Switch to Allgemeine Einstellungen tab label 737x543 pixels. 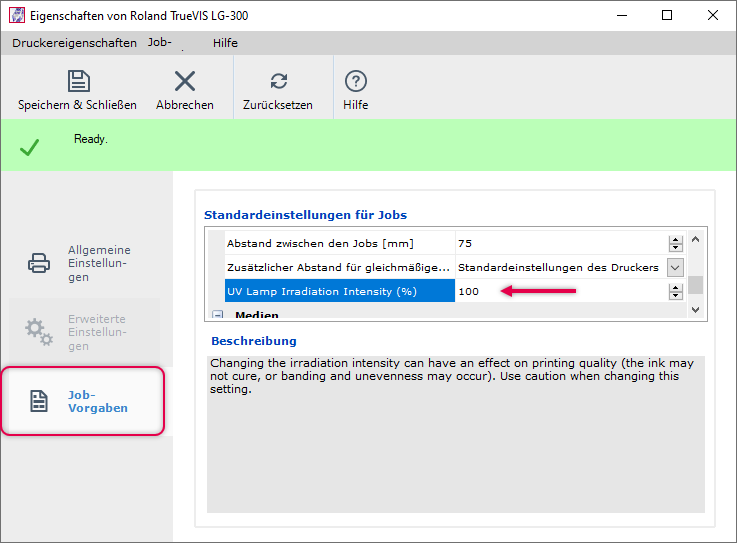(99, 263)
